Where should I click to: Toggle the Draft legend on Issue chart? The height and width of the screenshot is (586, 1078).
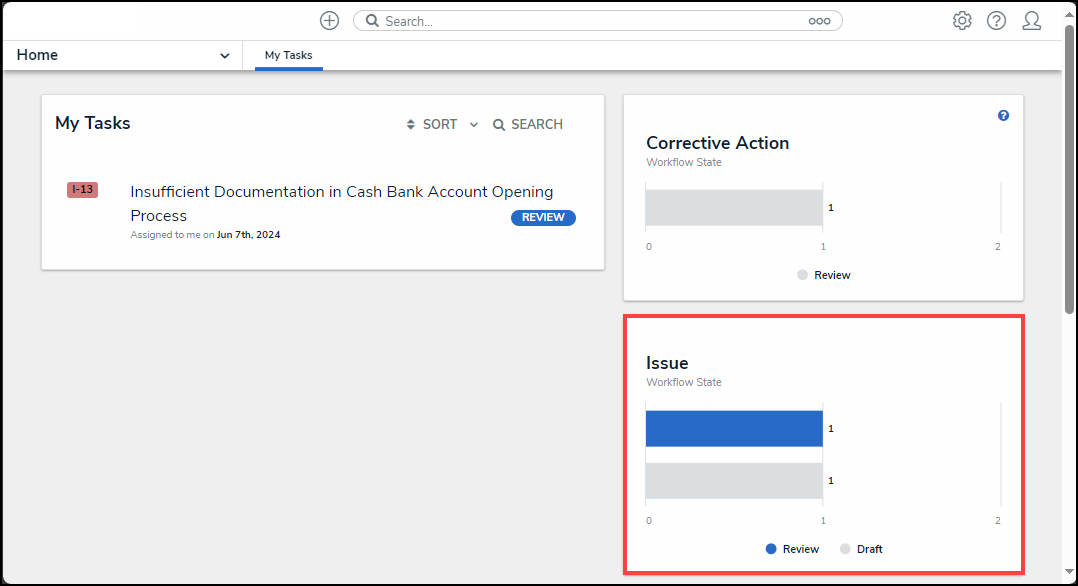click(x=861, y=549)
